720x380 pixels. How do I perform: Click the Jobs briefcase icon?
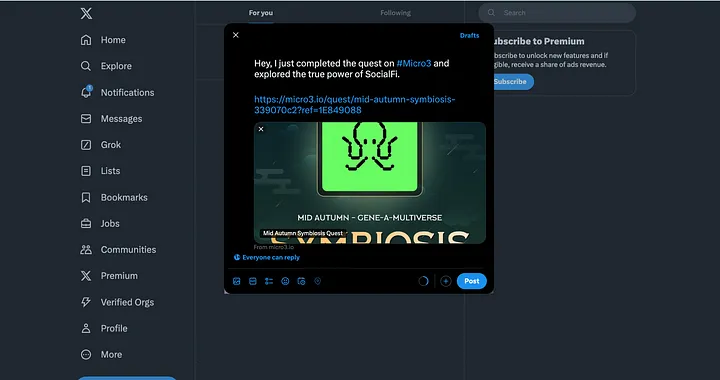pyautogui.click(x=86, y=224)
